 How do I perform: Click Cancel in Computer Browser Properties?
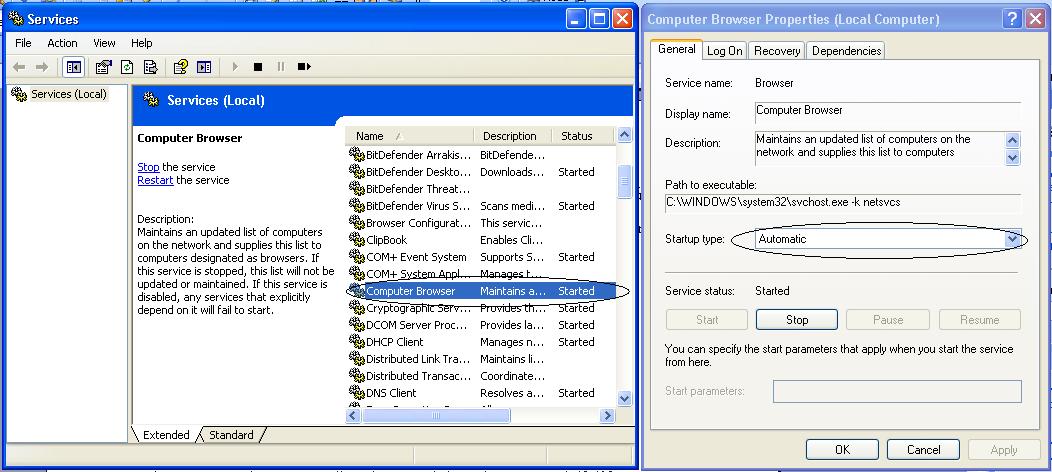pos(923,450)
